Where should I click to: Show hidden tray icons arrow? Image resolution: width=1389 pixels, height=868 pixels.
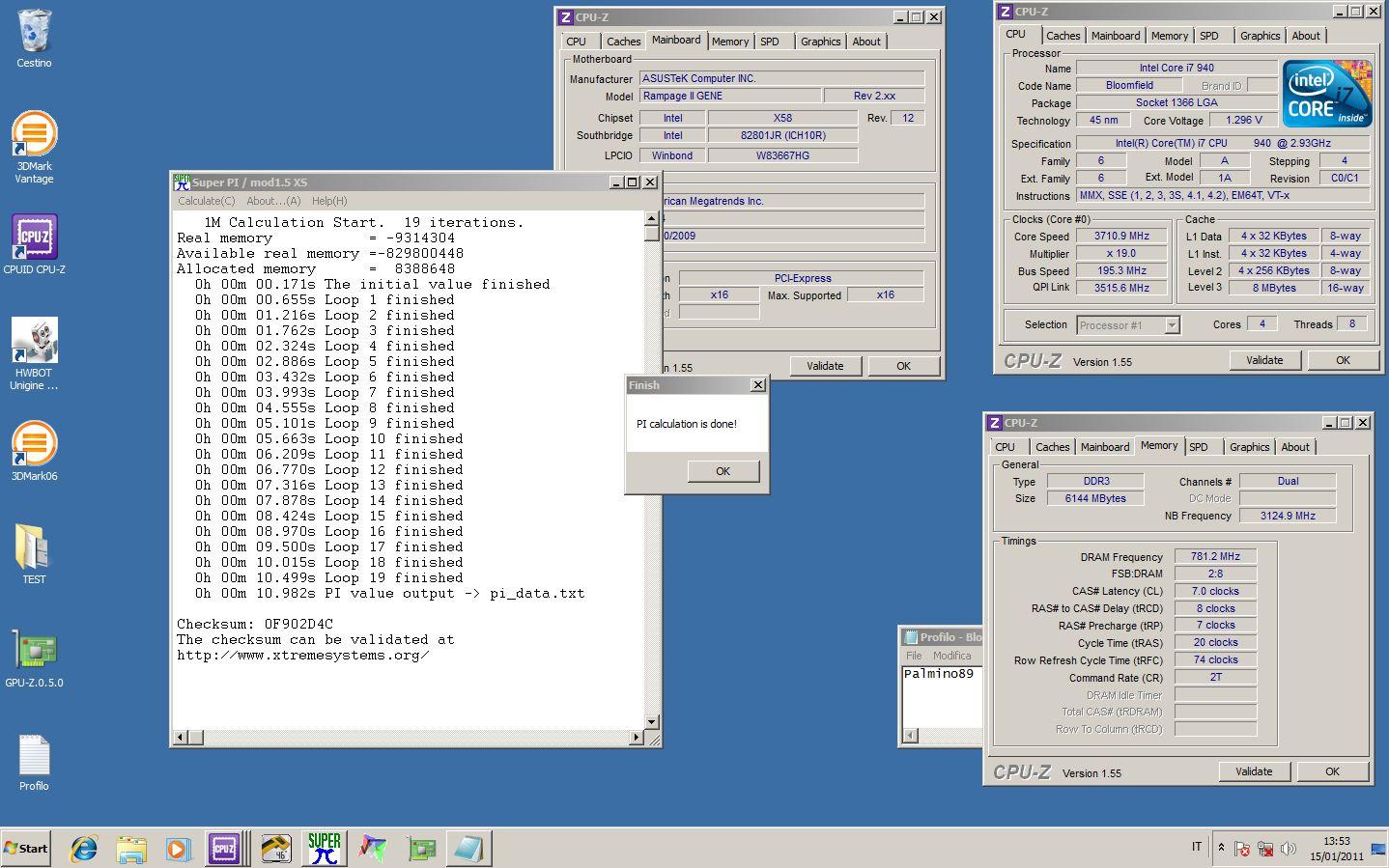1221,848
